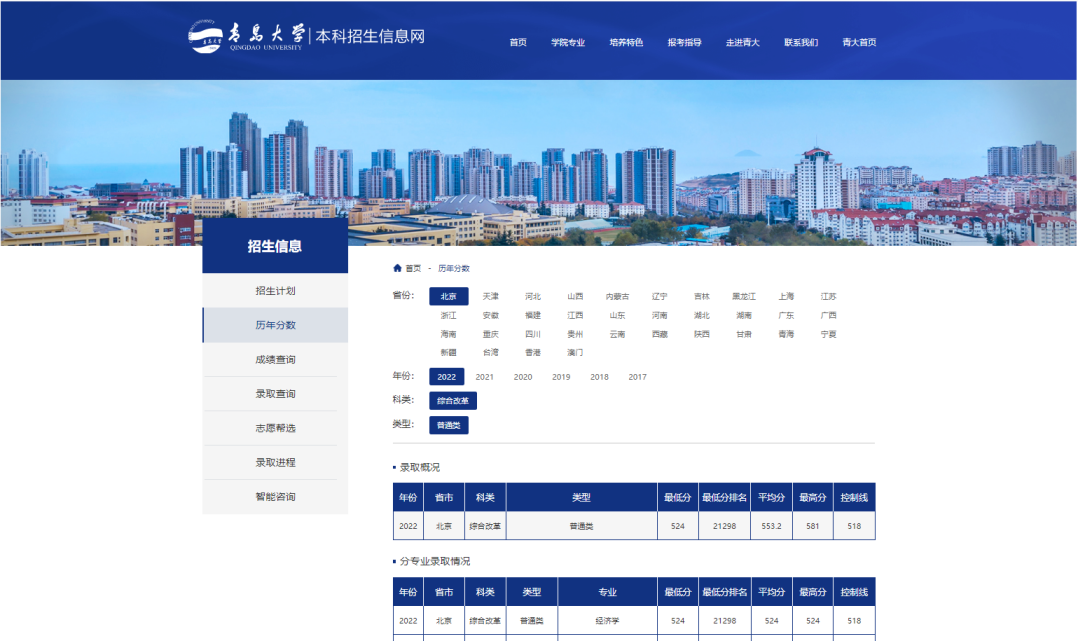Open 智能咨询 in the sidebar
1078x641 pixels.
[x=274, y=494]
